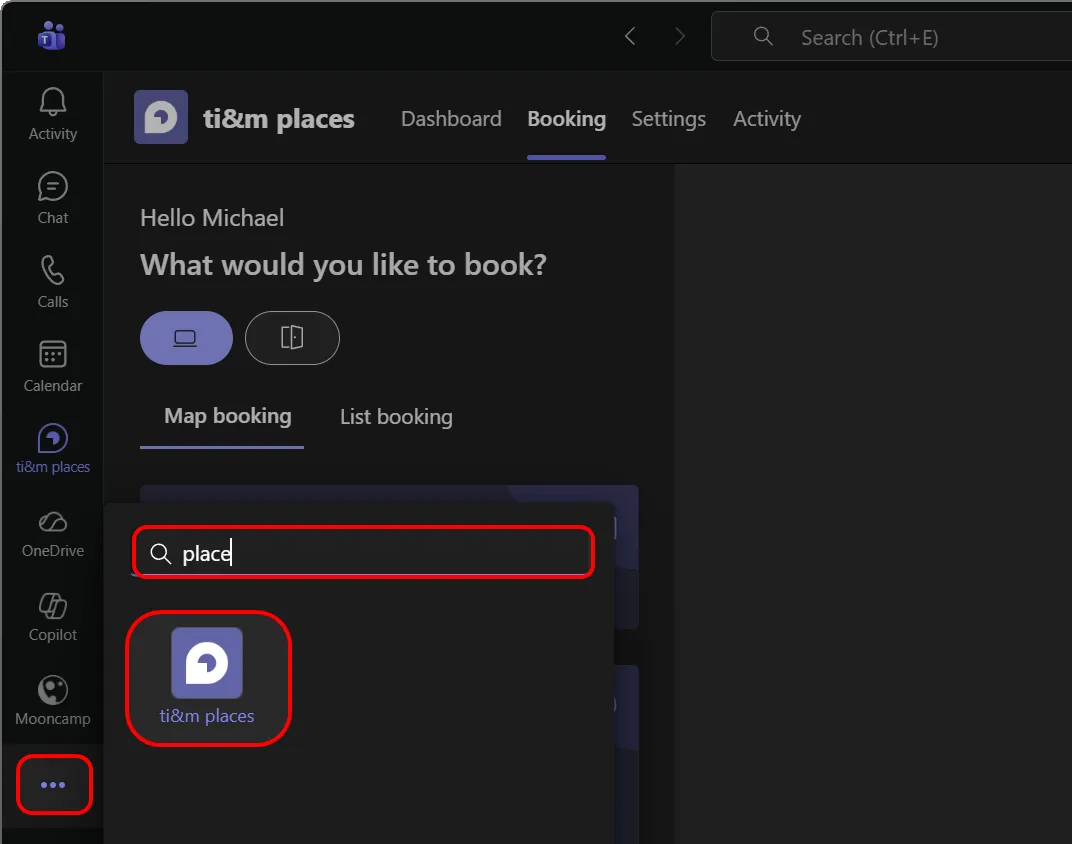Switch to List booking view
The image size is (1072, 844).
pyautogui.click(x=397, y=417)
